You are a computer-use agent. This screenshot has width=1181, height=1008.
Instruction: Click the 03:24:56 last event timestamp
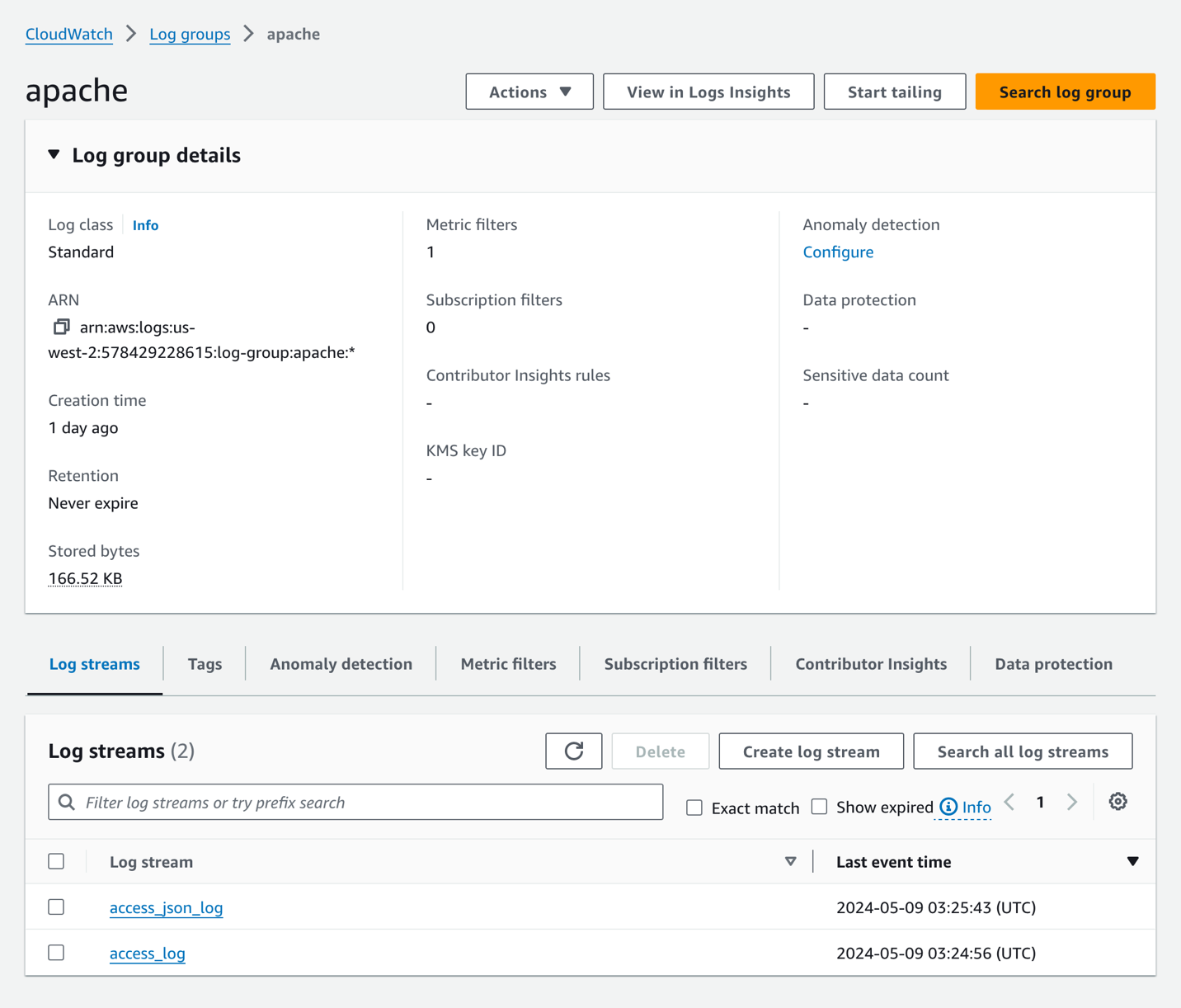tap(936, 954)
